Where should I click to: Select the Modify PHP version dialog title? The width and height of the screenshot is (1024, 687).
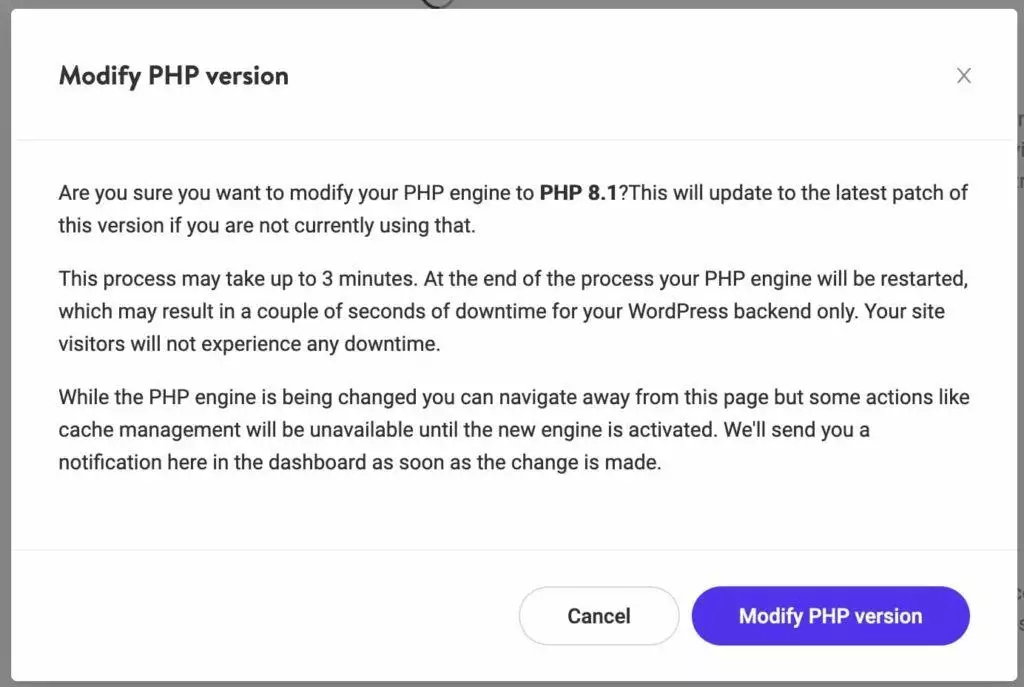point(173,75)
